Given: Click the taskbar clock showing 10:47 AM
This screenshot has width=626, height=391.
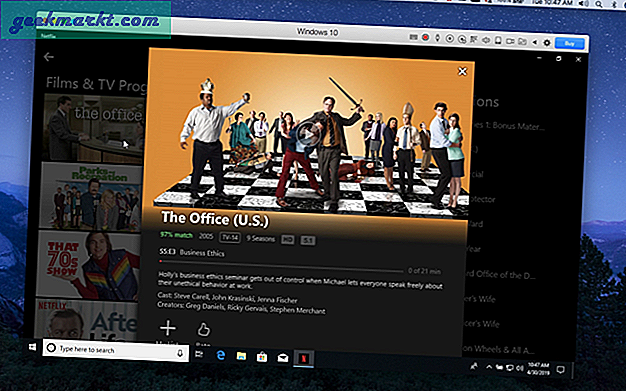Looking at the screenshot, I should coord(538,369).
